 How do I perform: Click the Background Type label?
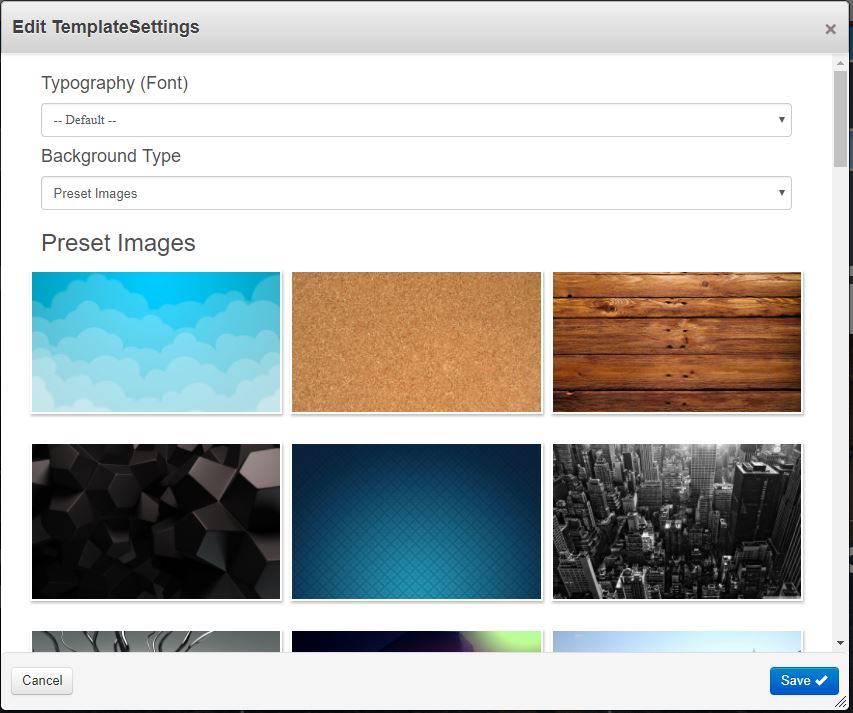[x=111, y=156]
